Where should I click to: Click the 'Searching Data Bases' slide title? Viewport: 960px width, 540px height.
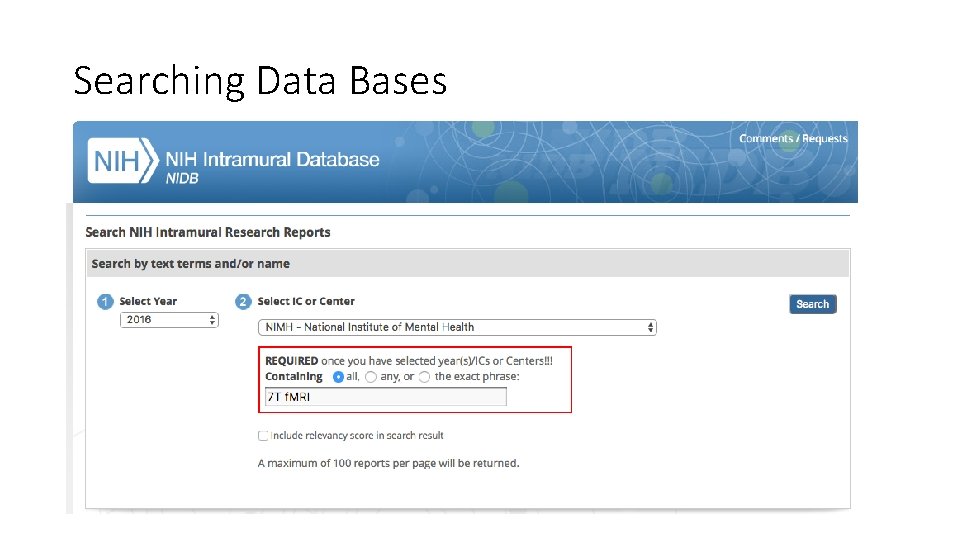(x=260, y=81)
